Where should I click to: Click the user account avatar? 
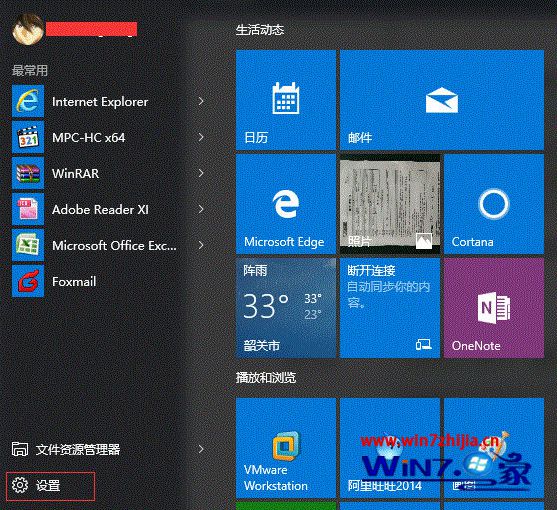28,29
